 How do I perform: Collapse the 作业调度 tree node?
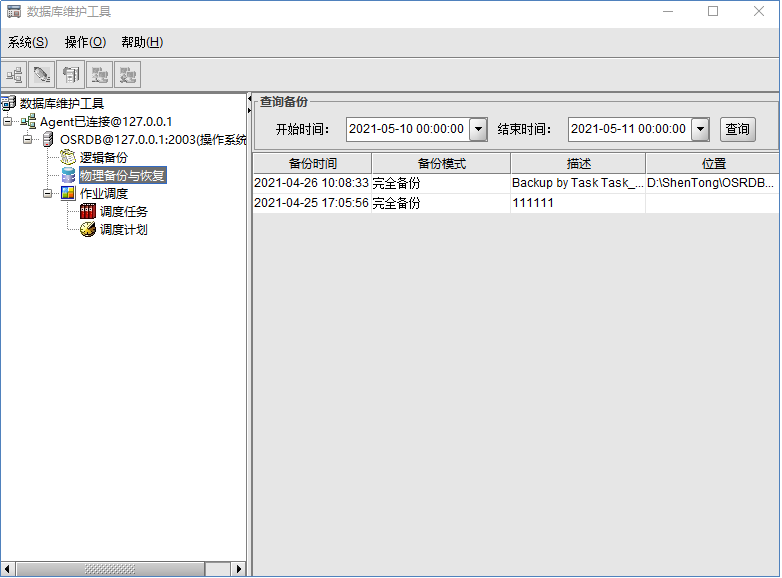tap(47, 193)
